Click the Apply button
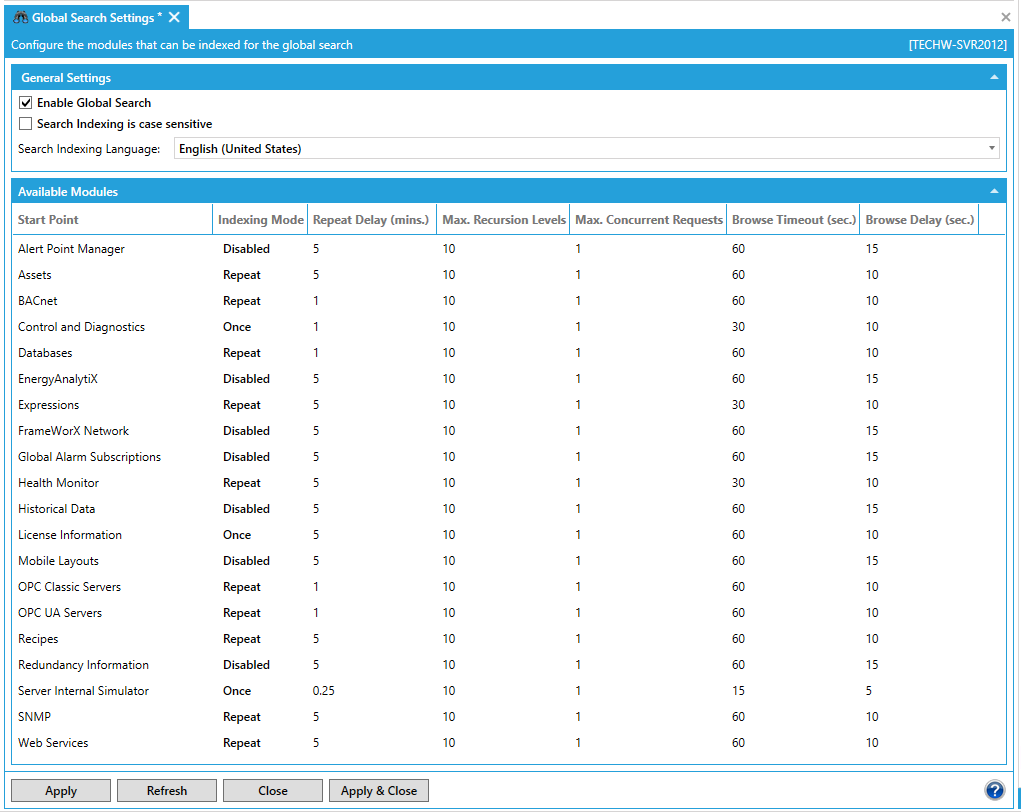This screenshot has height=812, width=1021. [61, 790]
